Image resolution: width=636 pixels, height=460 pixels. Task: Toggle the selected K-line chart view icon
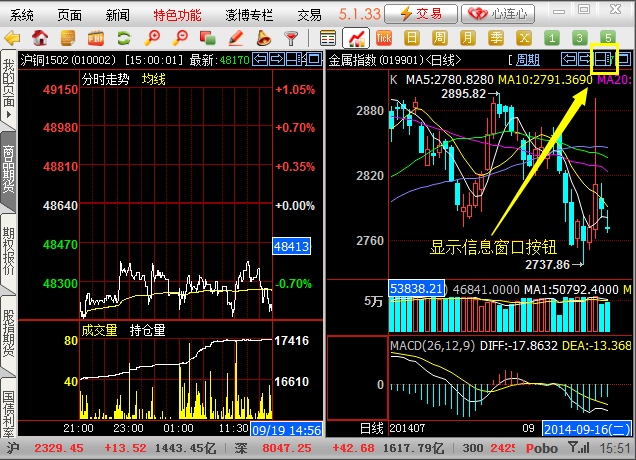click(x=355, y=38)
